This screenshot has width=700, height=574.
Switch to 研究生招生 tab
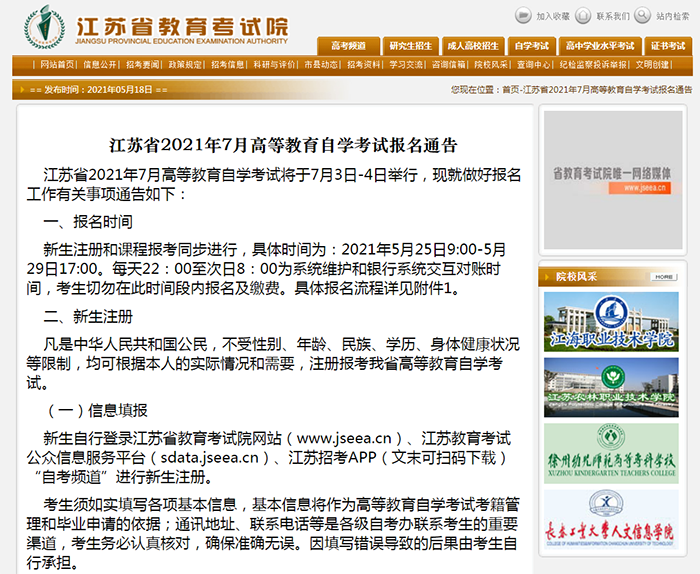411,46
